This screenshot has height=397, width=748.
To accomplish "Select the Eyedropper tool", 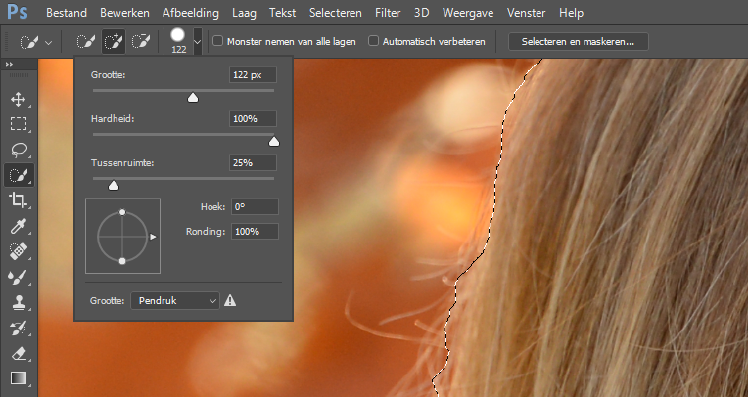I will (x=18, y=226).
